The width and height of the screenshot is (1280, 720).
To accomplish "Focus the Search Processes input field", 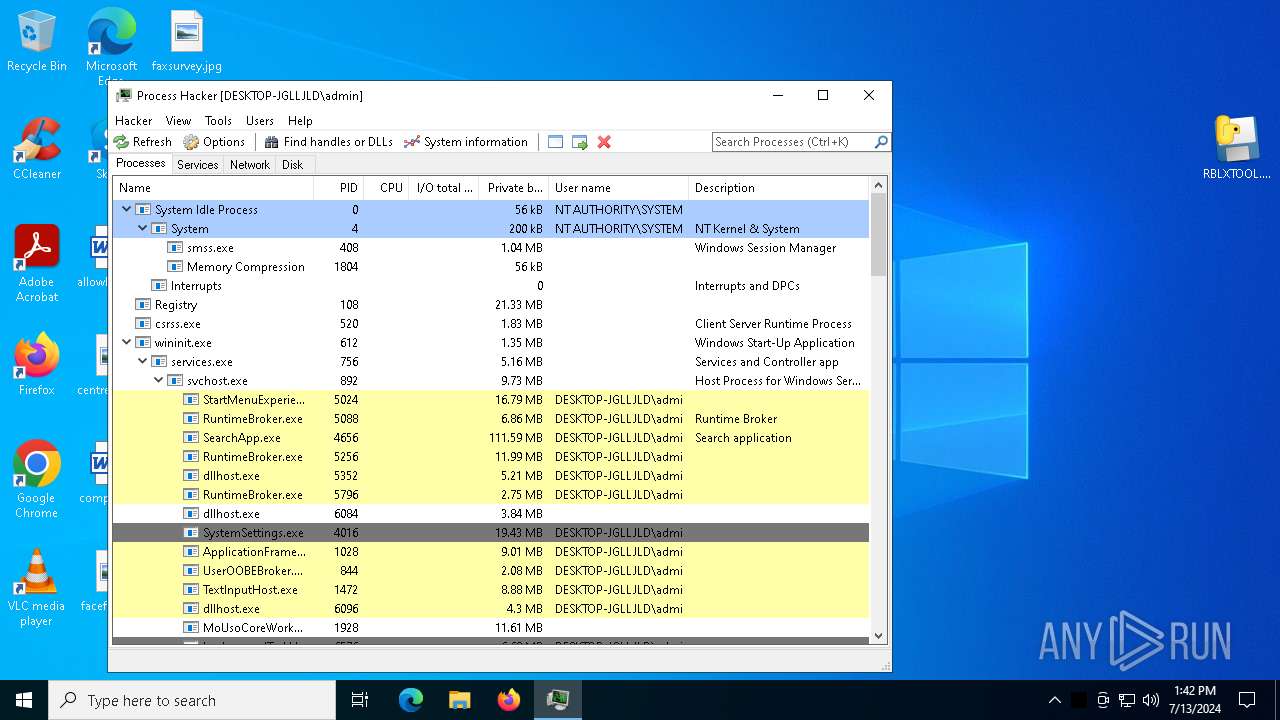I will (792, 142).
